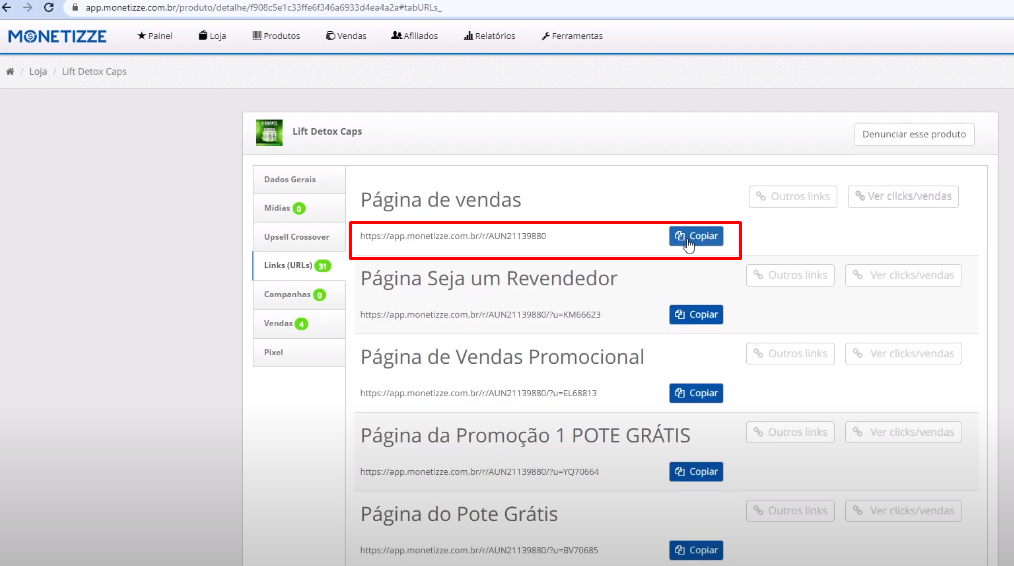Click the Lift Detox Caps product thumbnail

click(x=269, y=133)
